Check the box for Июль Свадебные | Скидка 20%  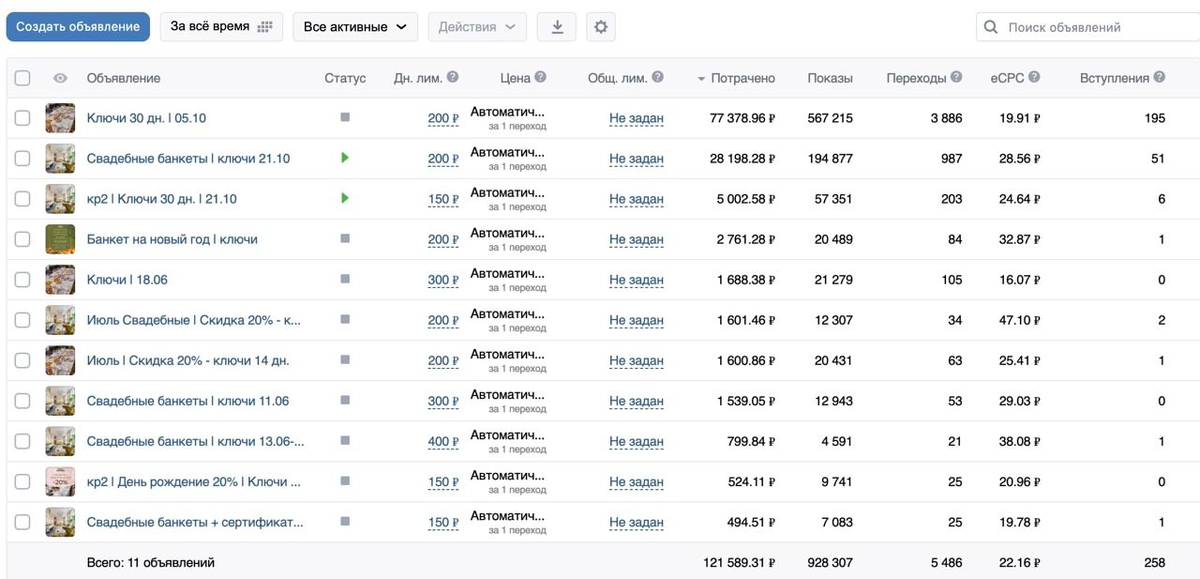[22, 320]
